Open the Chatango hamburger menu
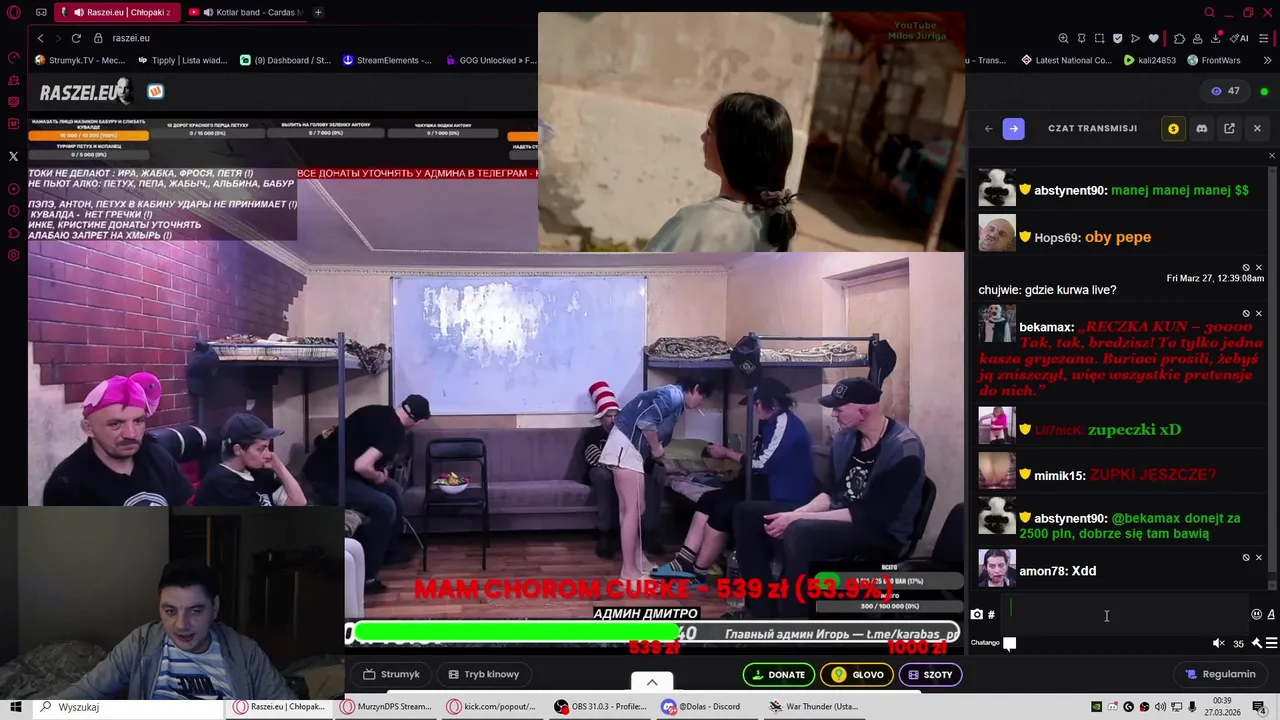 1271,643
